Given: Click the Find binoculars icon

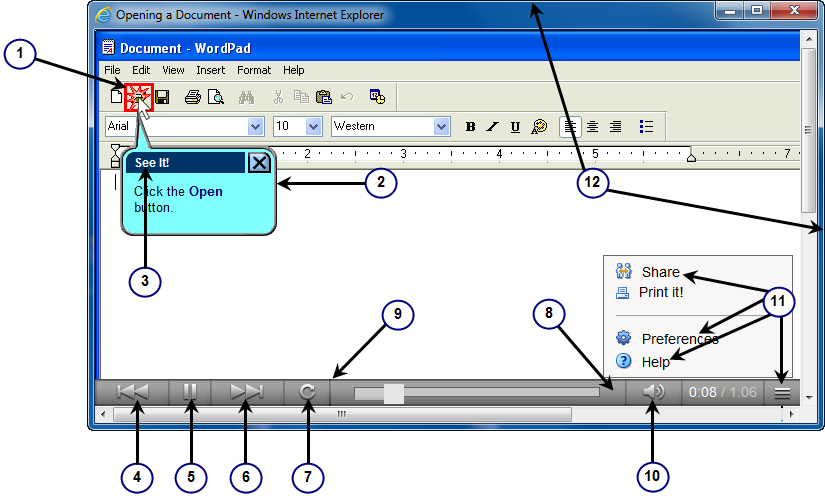Looking at the screenshot, I should pos(246,97).
